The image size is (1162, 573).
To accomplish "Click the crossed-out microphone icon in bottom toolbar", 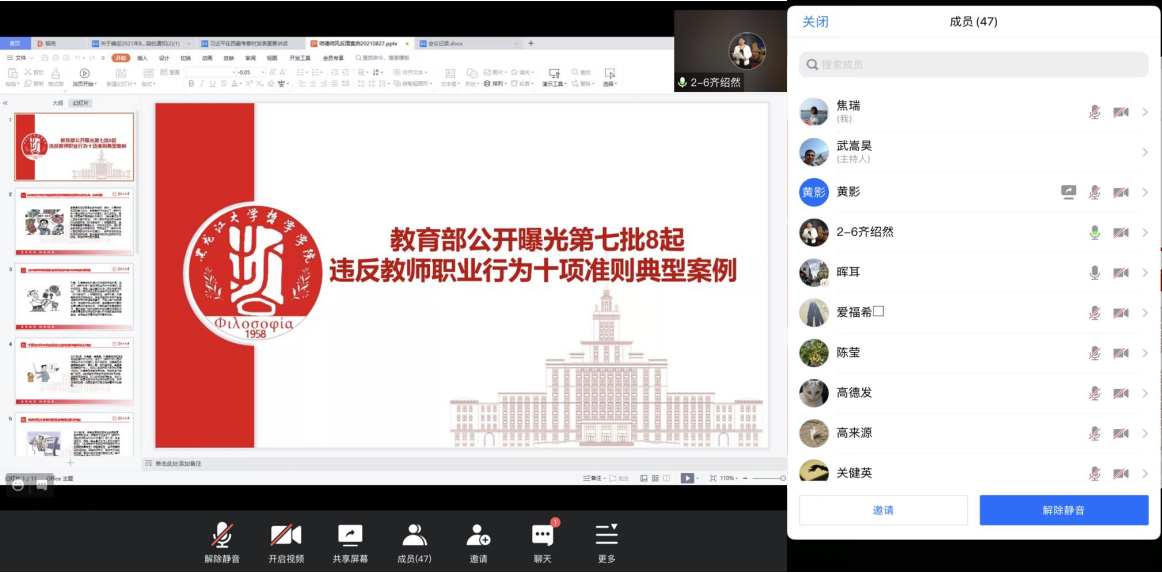I will point(222,535).
